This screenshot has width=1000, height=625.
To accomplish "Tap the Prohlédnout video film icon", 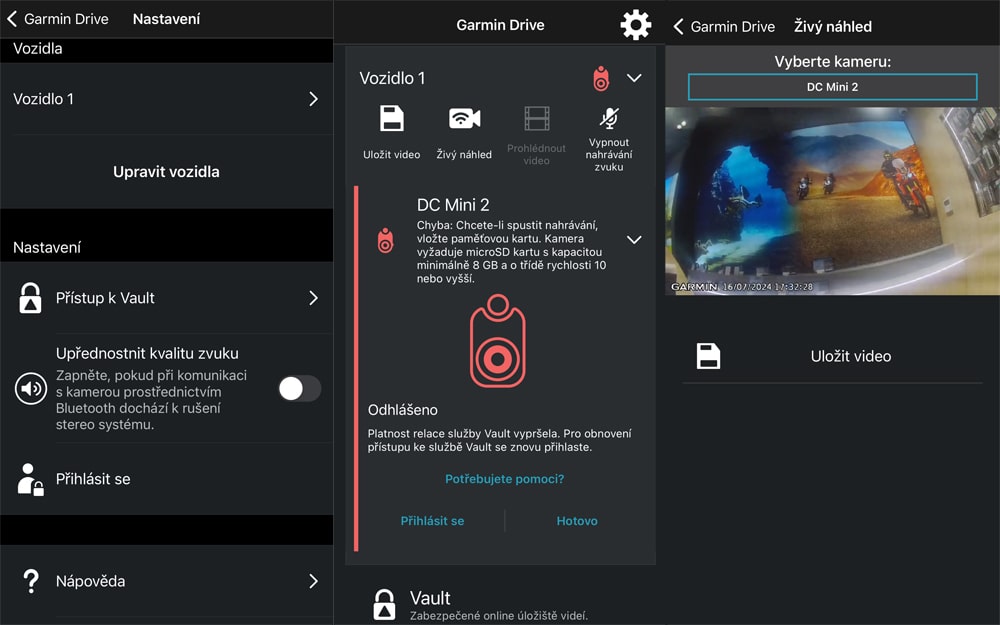I will coord(536,119).
